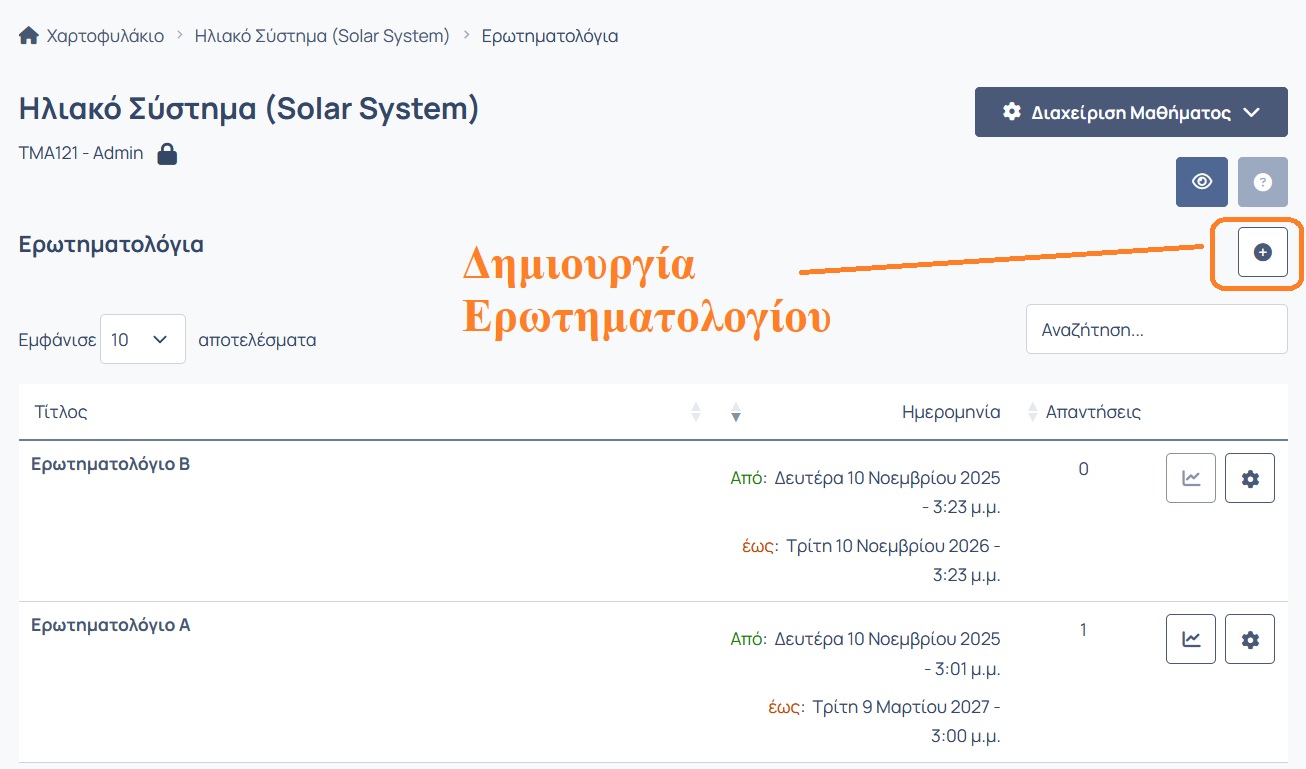The height and width of the screenshot is (769, 1306).
Task: Sort table by Τίτλος column
Action: coord(61,412)
